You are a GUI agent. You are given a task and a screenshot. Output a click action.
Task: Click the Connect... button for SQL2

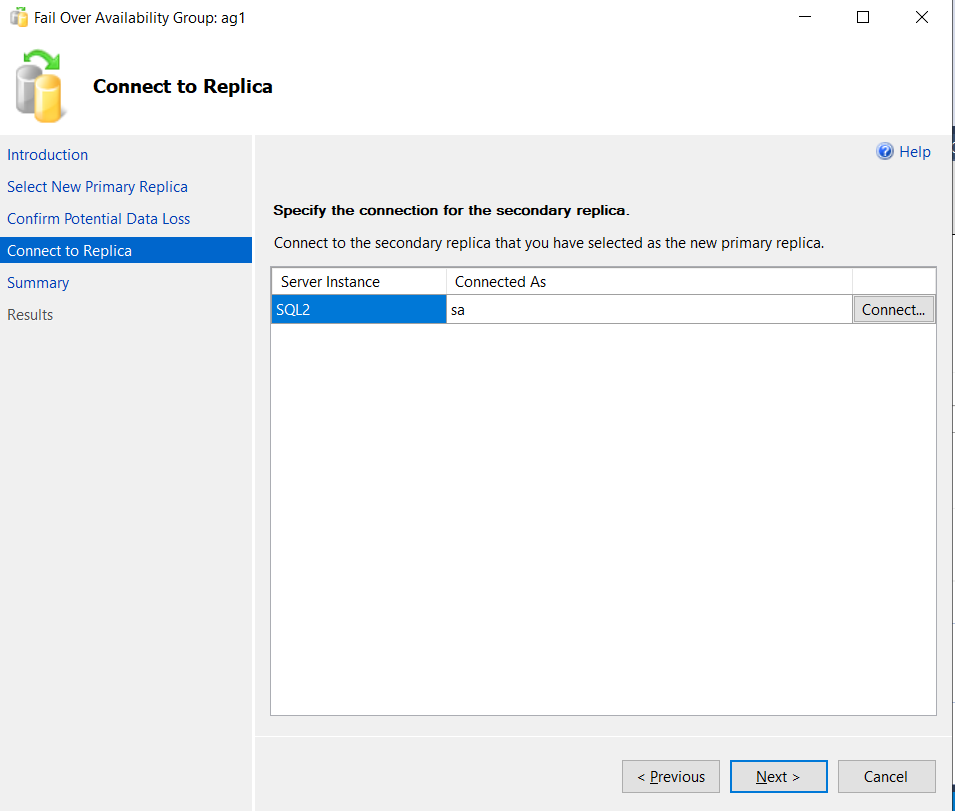893,310
